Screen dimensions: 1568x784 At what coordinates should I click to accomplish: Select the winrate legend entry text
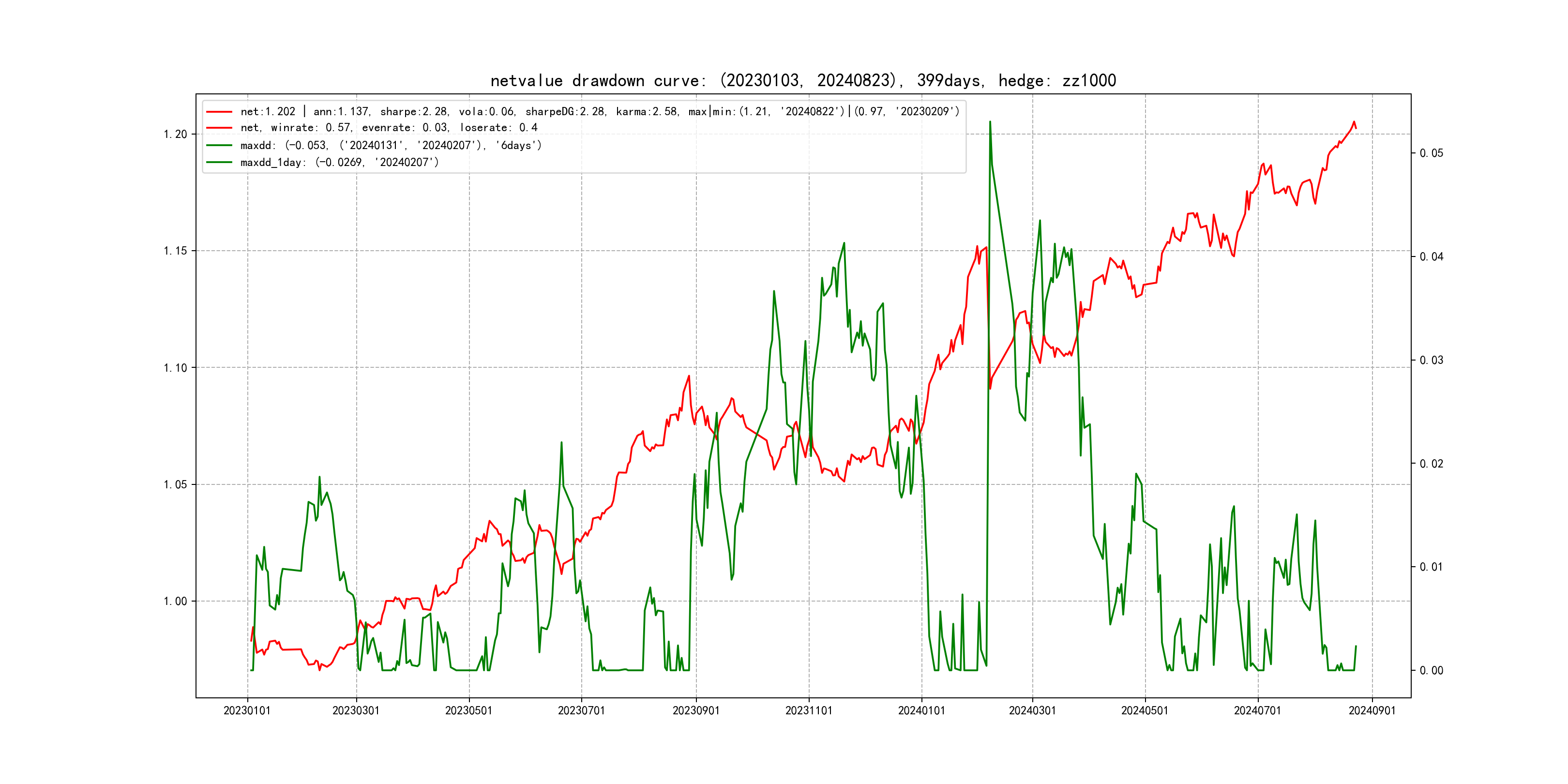tap(388, 128)
